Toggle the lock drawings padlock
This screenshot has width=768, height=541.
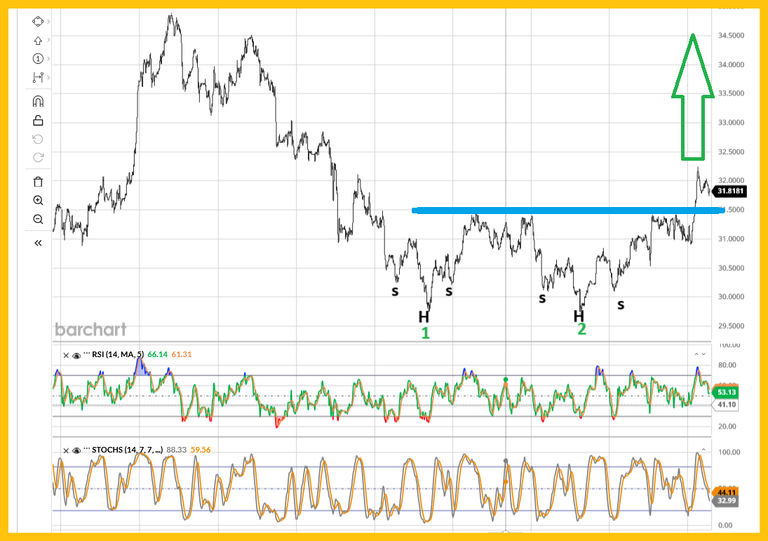(38, 120)
